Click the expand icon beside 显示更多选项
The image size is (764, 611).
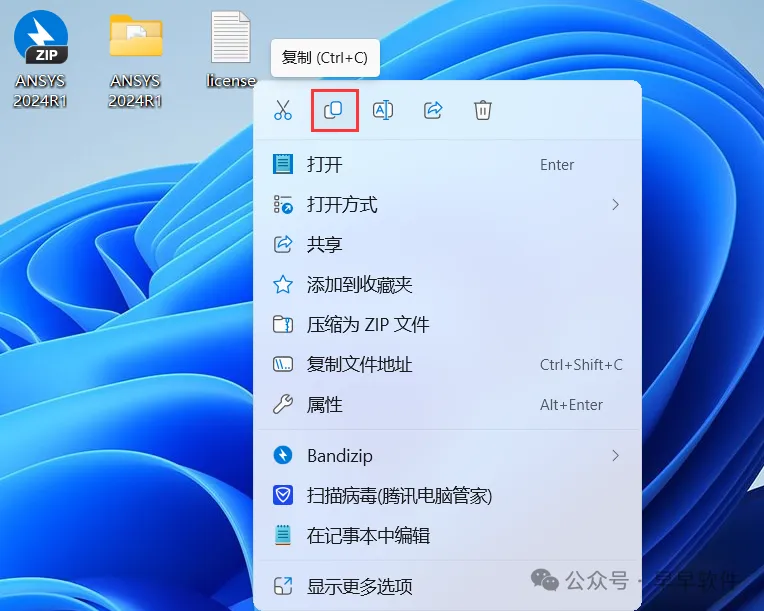pyautogui.click(x=283, y=586)
